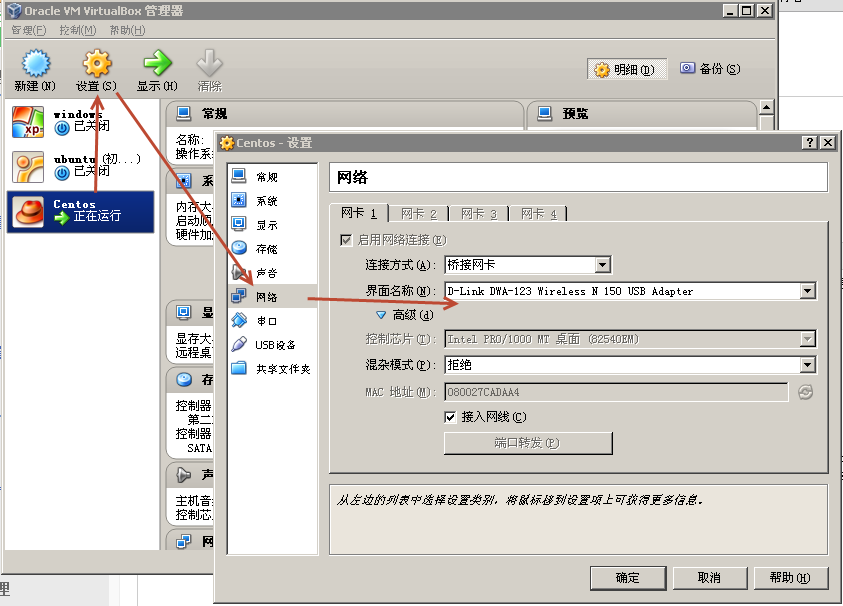
Task: Click 帮助(H) button in settings dialog
Action: (x=790, y=578)
